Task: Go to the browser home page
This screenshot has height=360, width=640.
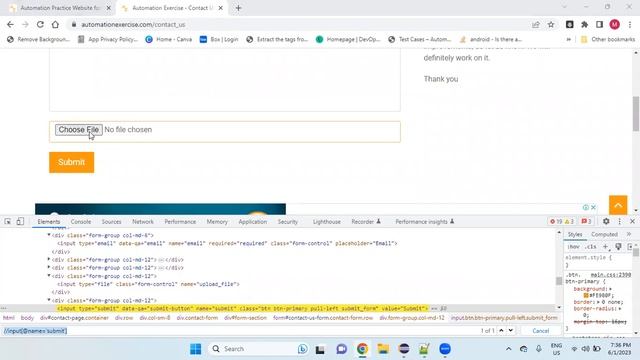Action: click(55, 24)
